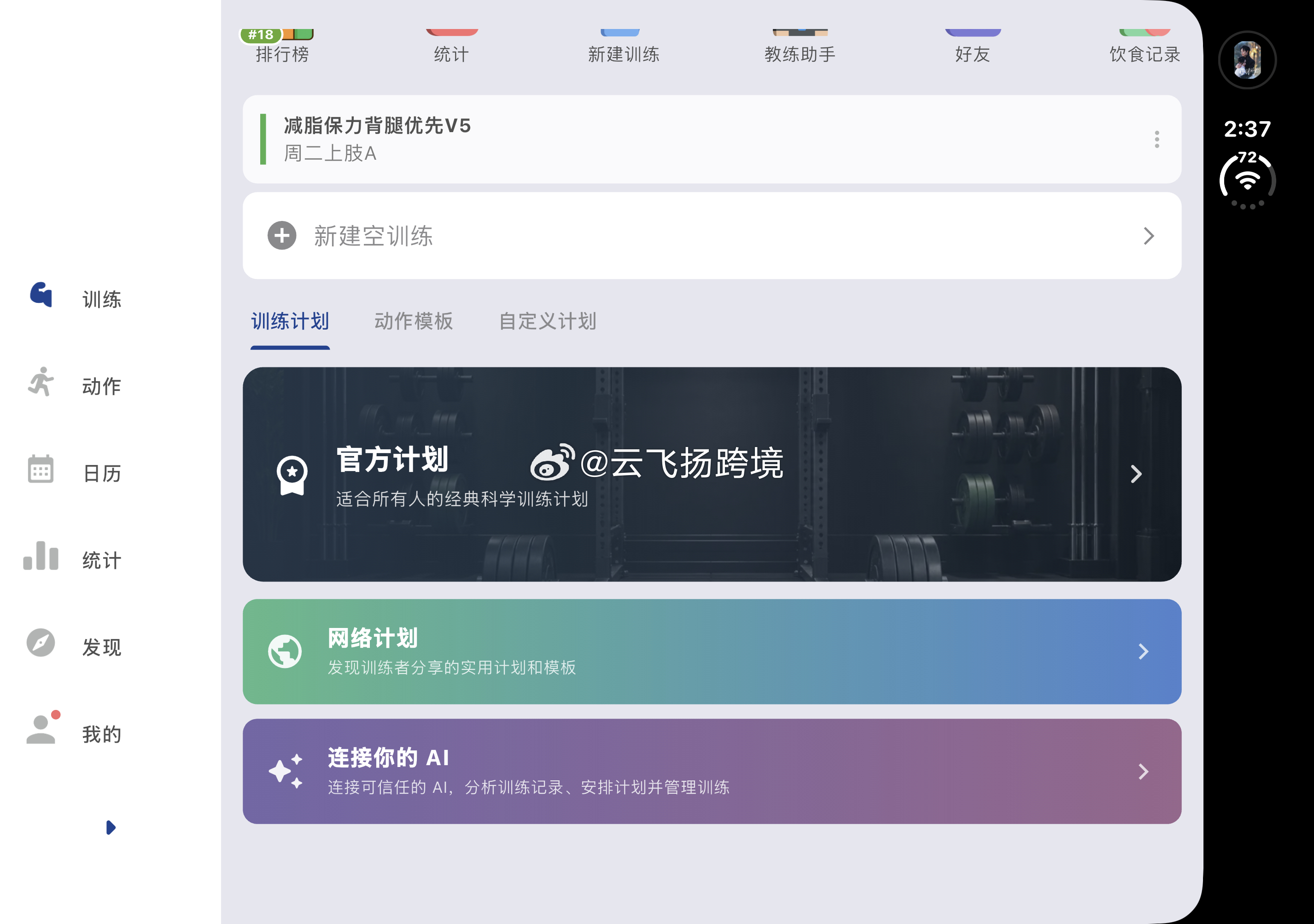Click 适合所有人的经典科学训练计划 description
Image resolution: width=1314 pixels, height=924 pixels.
462,500
